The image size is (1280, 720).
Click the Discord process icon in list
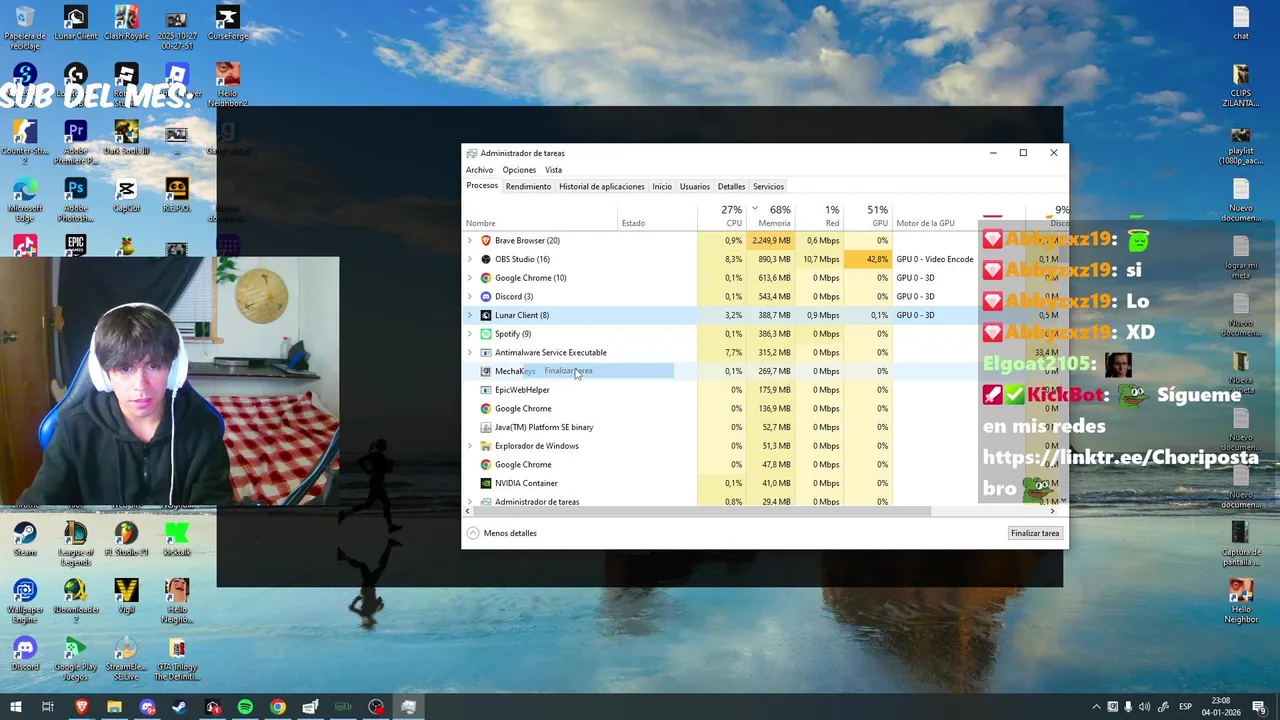[x=486, y=297]
